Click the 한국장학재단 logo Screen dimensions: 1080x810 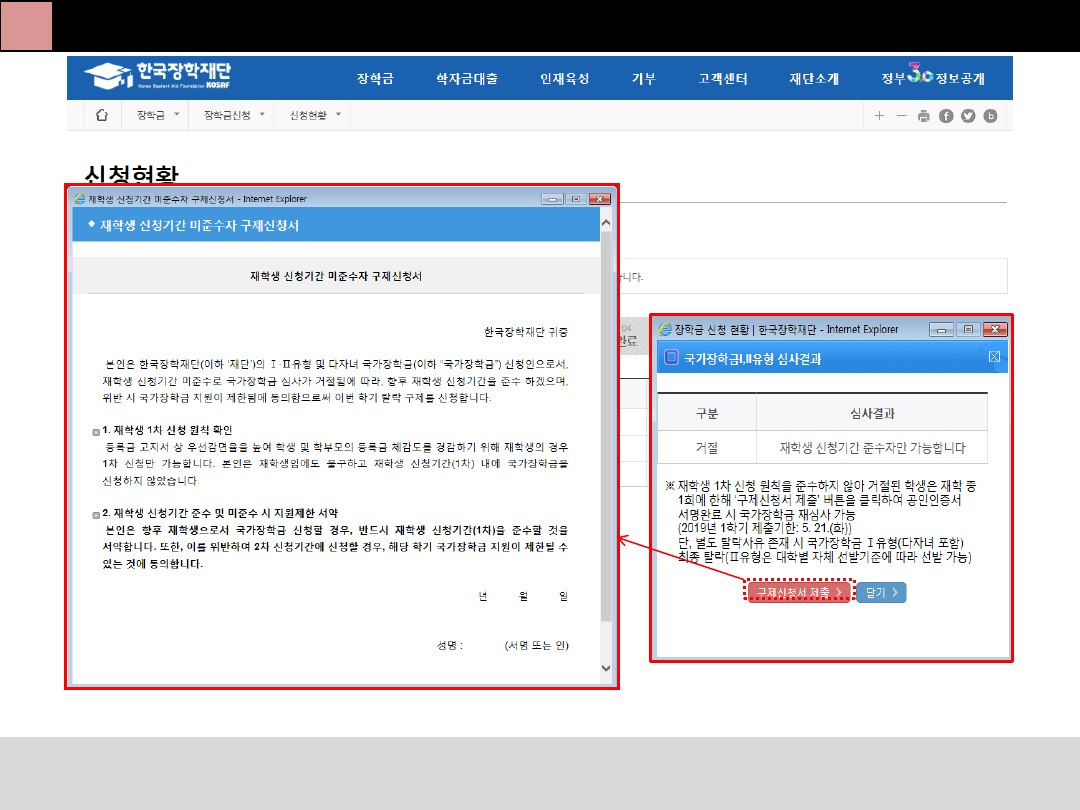[157, 76]
